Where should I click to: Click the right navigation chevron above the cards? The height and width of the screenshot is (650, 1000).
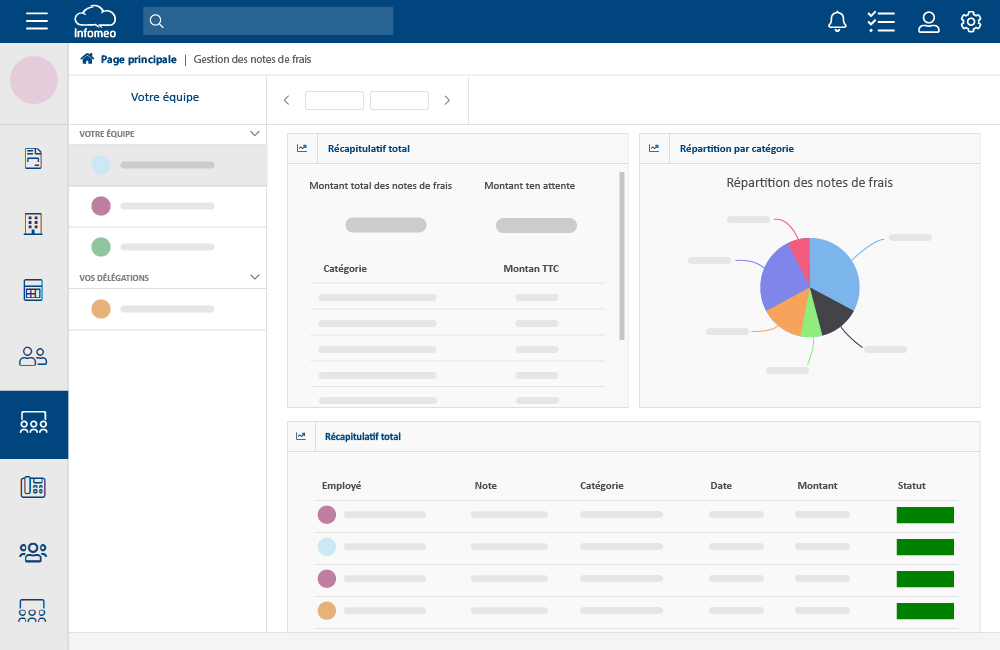(447, 100)
